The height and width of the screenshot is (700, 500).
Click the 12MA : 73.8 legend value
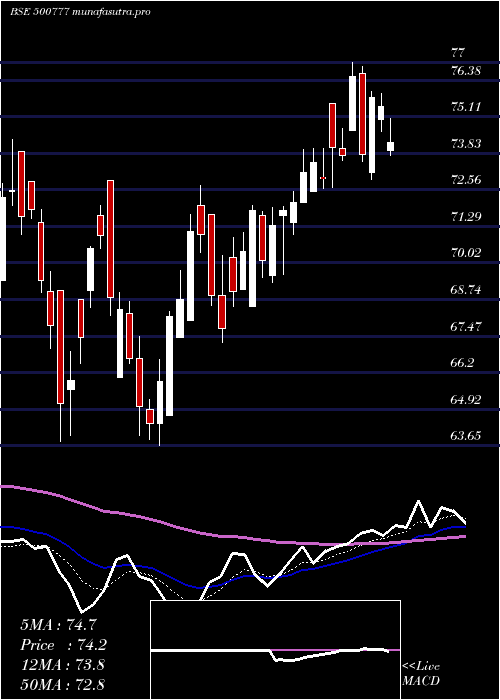(x=62, y=664)
